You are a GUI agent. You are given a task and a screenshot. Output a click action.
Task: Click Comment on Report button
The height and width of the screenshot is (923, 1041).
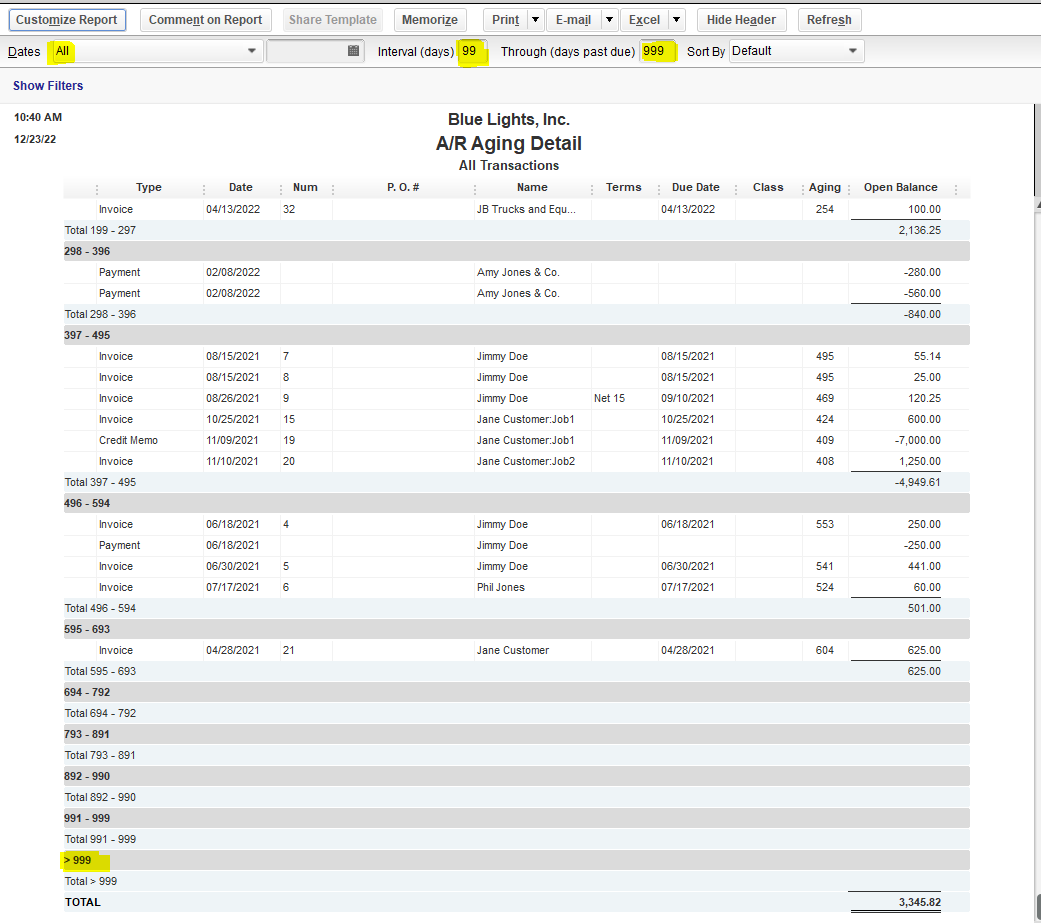coord(205,20)
